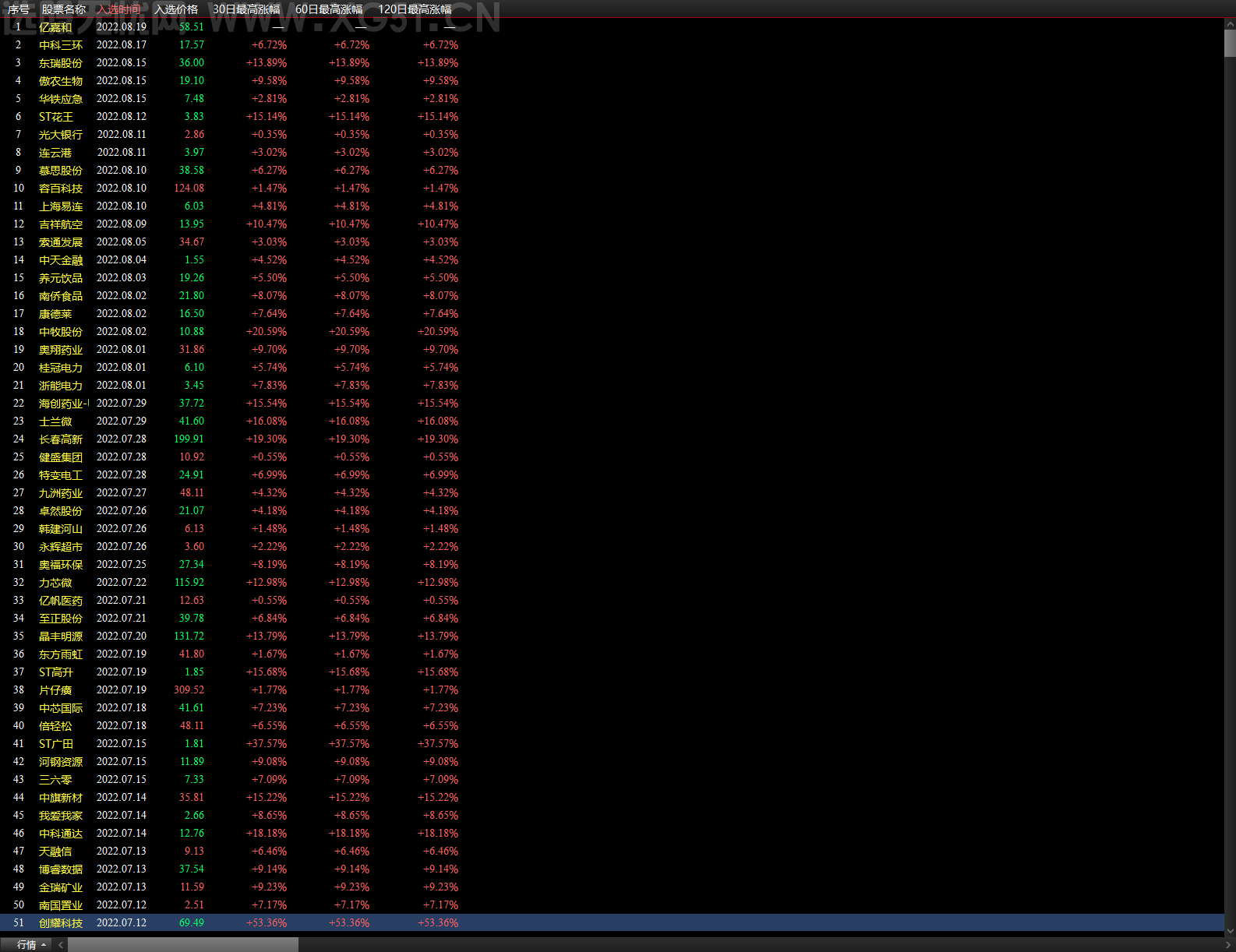1236x952 pixels.
Task: Select stock 九洲药业
Action: click(61, 493)
